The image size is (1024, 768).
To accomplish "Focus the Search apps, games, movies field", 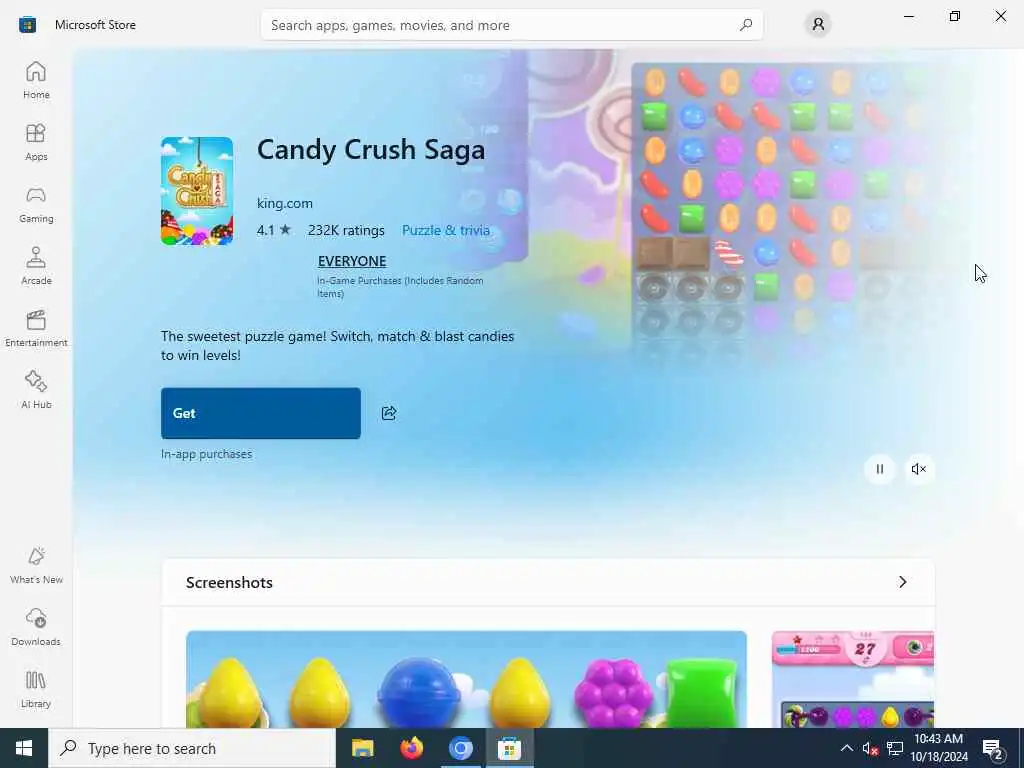I will pyautogui.click(x=512, y=25).
